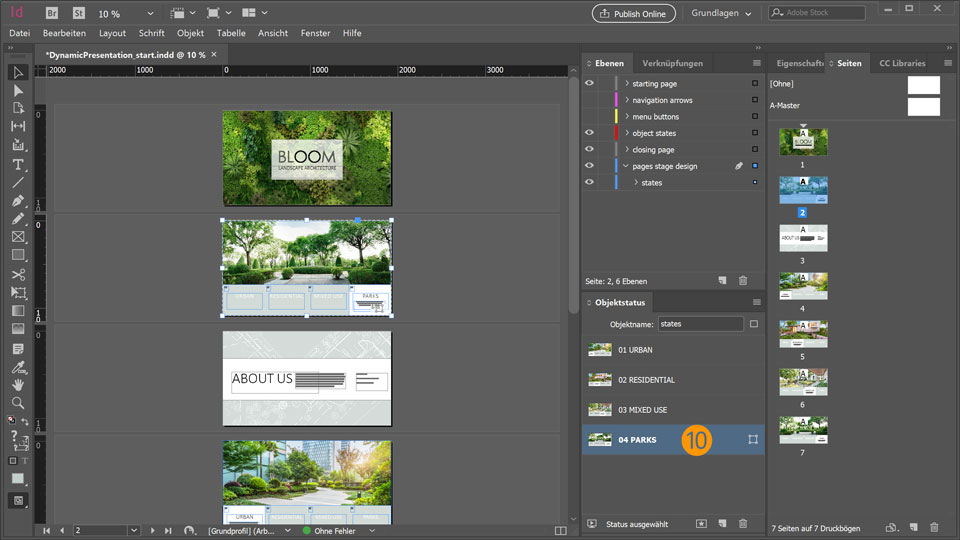Expand the menu buttons layer
Screen dimensions: 960x540
click(626, 117)
